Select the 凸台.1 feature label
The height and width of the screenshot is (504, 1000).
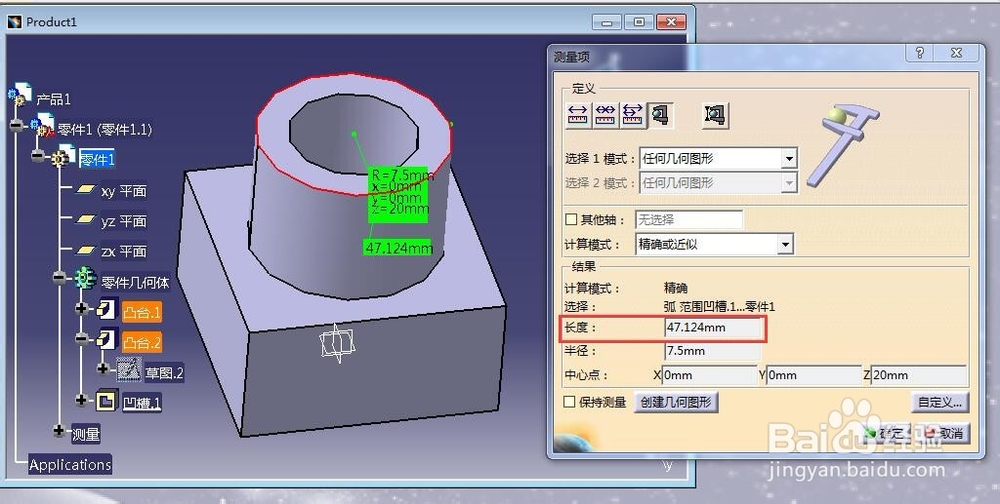pos(142,312)
